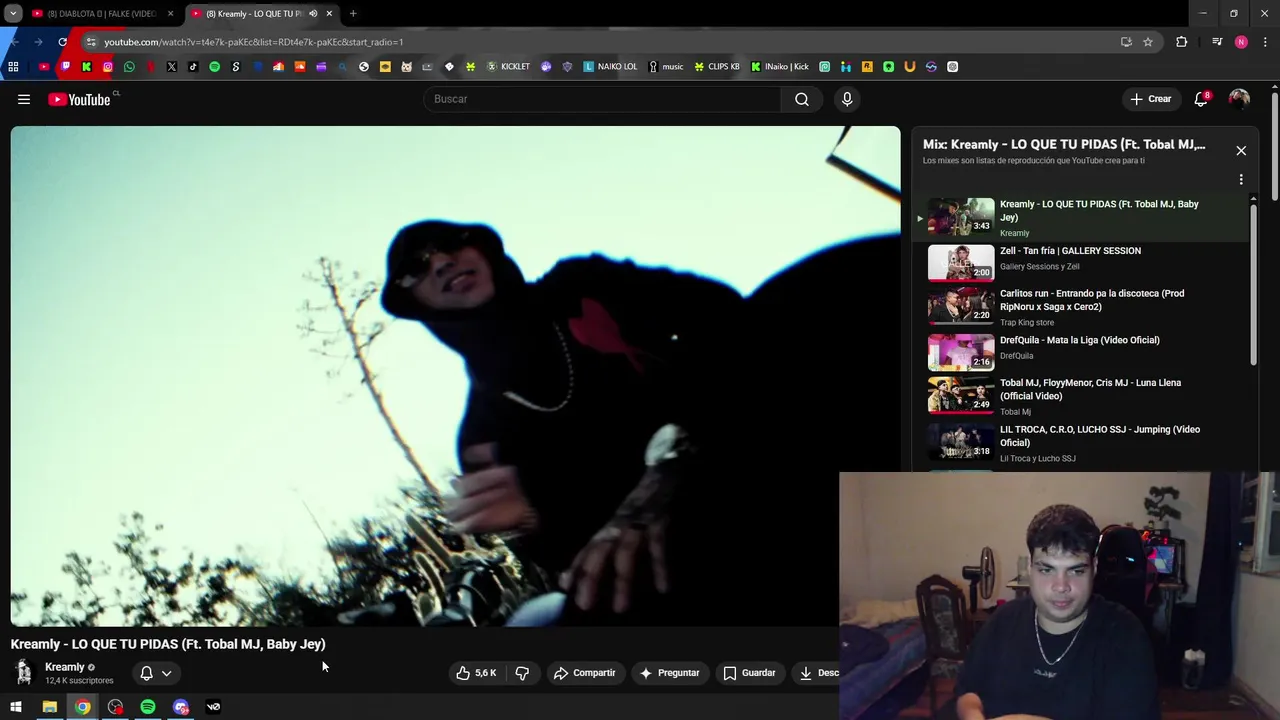Click the Preguntar button
This screenshot has height=720, width=1280.
pos(669,673)
